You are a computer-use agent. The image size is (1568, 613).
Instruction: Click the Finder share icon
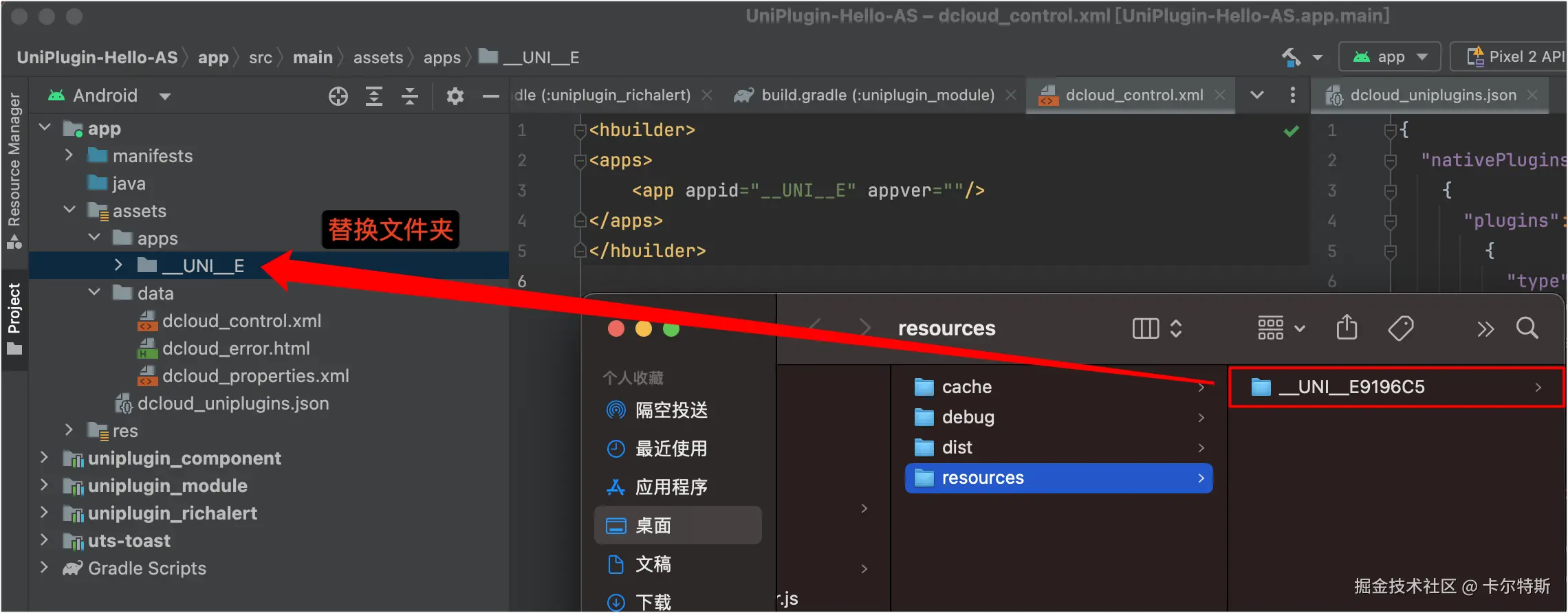click(x=1347, y=327)
